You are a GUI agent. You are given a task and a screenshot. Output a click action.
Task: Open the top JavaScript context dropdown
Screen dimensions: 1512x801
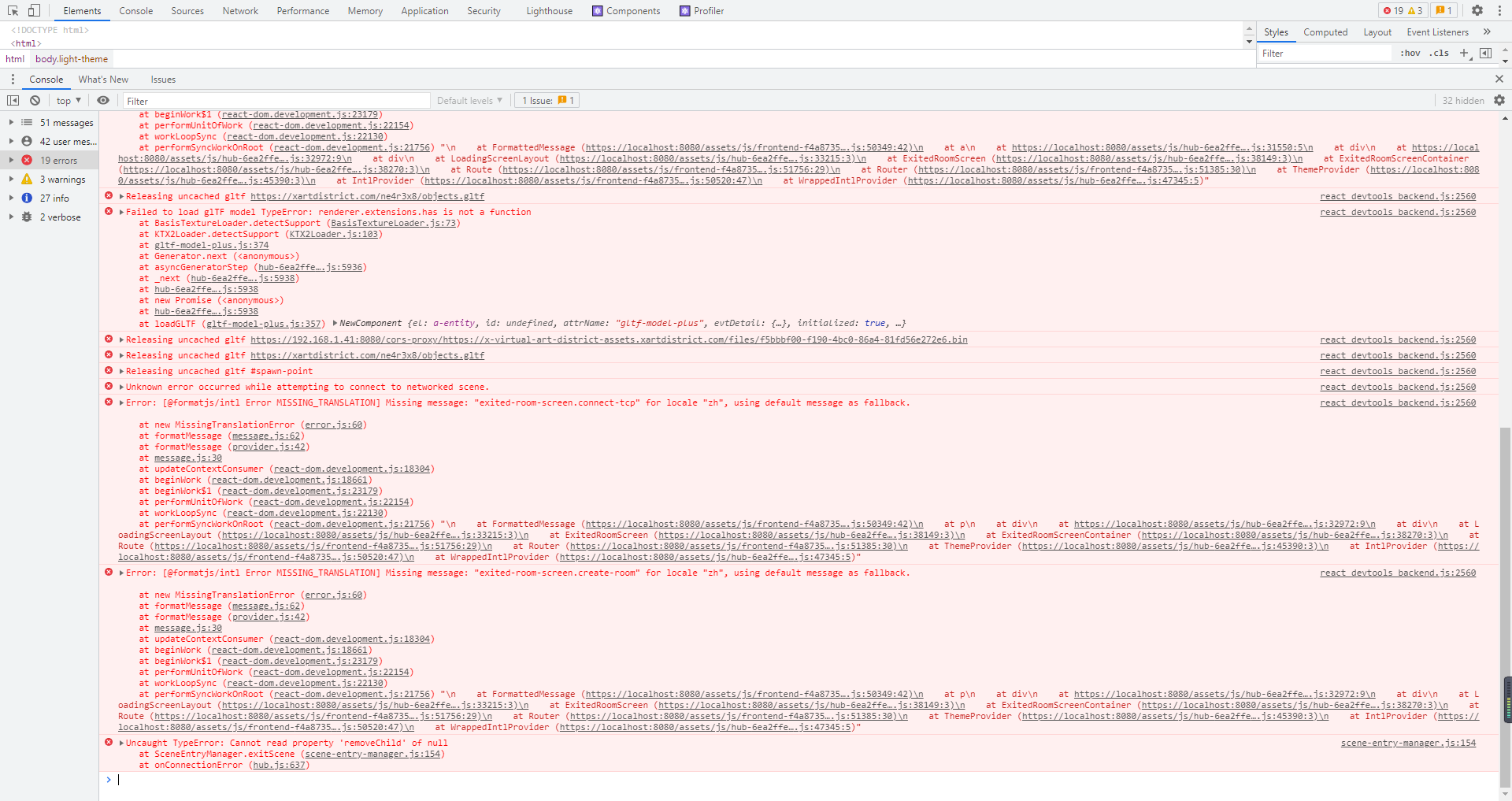point(69,100)
